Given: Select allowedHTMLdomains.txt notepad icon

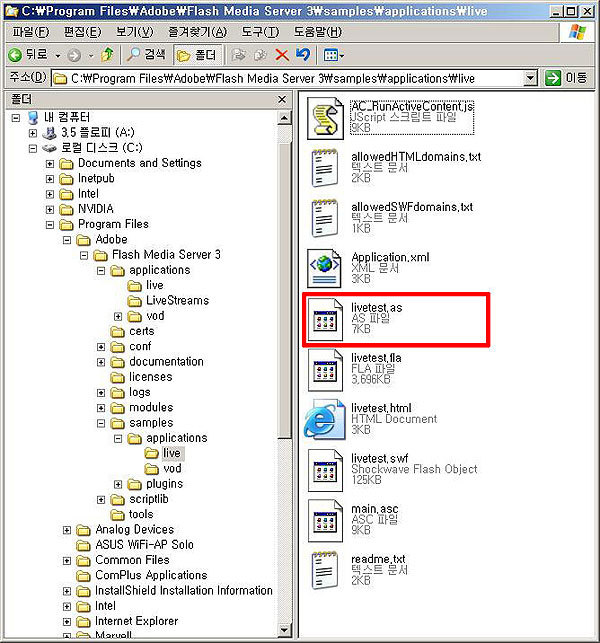Looking at the screenshot, I should [325, 168].
